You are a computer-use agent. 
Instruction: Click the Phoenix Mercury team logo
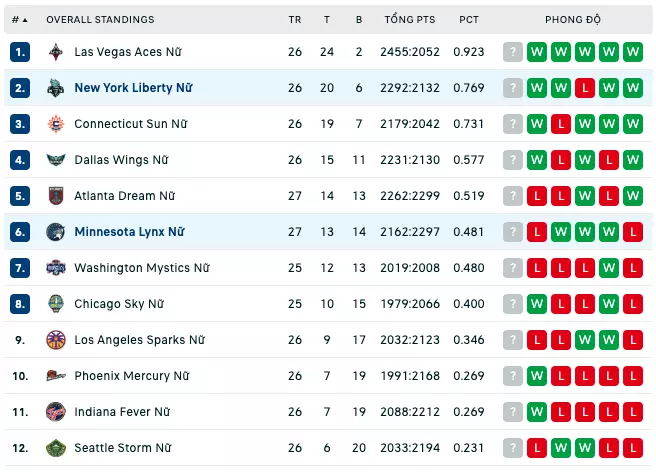click(56, 376)
